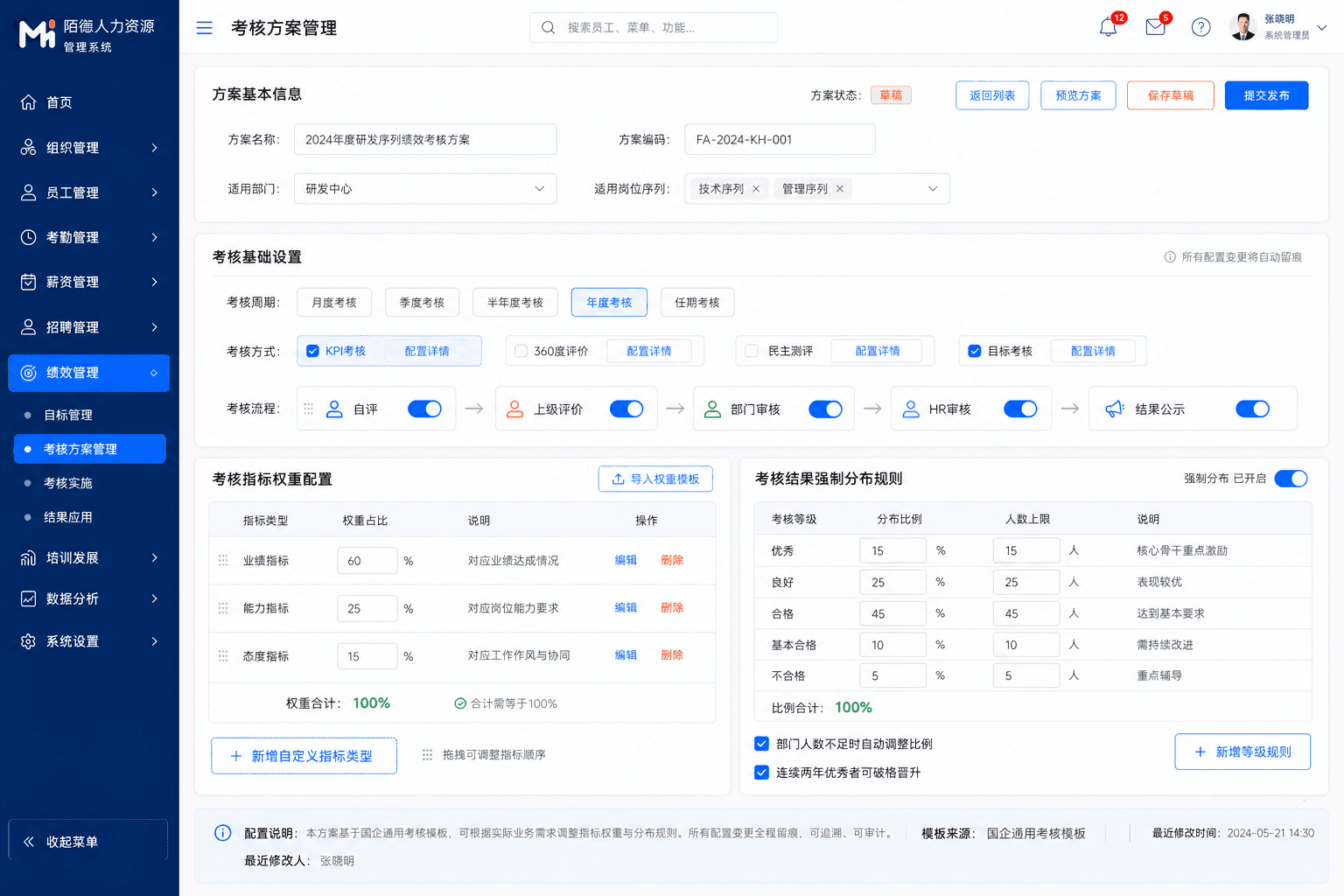The height and width of the screenshot is (896, 1344).
Task: Click the 数据分析 chart icon
Action: click(28, 598)
